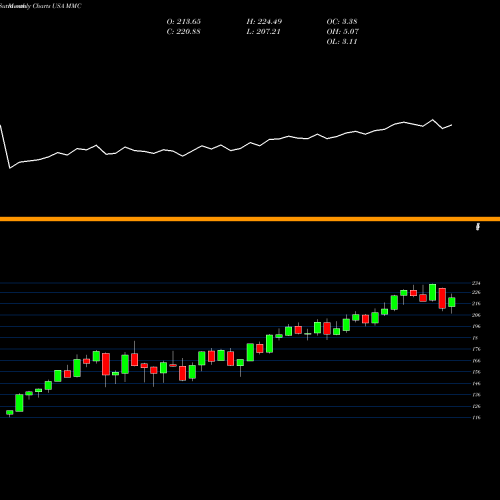
Task: Click the last green candlestick on the right
Action: coord(452,302)
